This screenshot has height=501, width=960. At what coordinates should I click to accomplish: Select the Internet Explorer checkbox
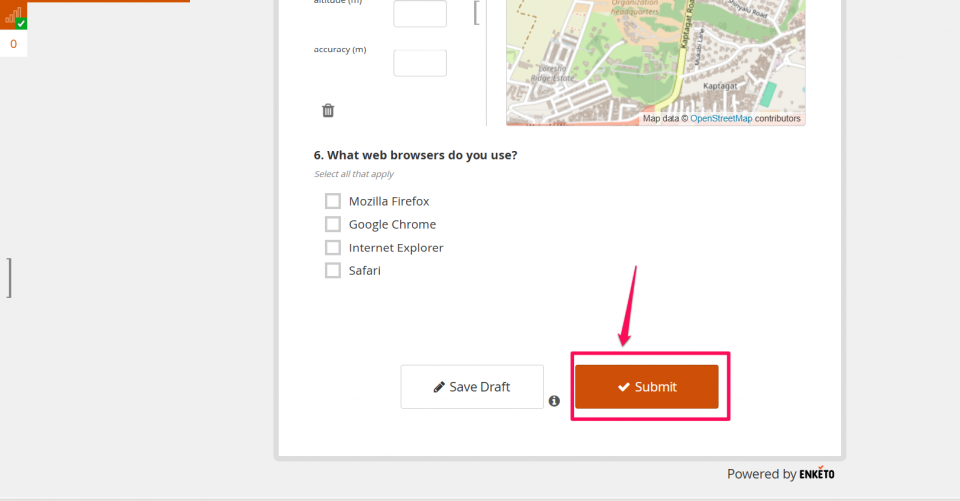(x=333, y=247)
